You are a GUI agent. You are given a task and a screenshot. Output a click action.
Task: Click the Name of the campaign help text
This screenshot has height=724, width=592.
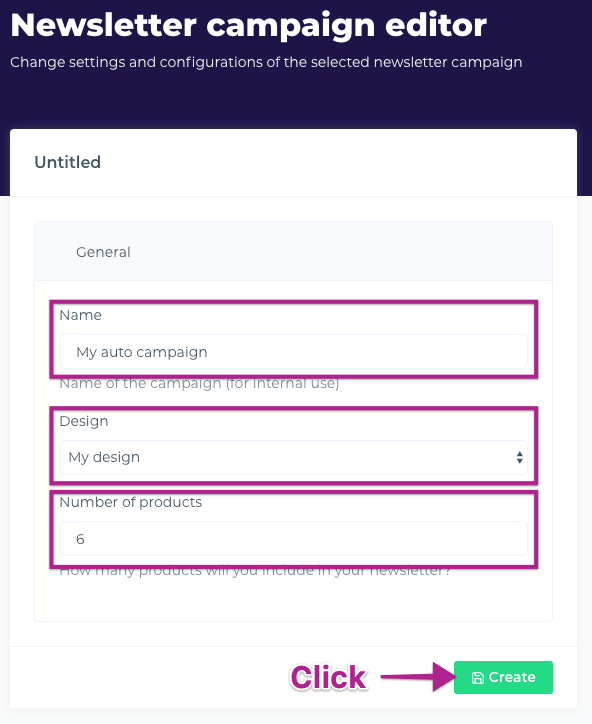[199, 384]
